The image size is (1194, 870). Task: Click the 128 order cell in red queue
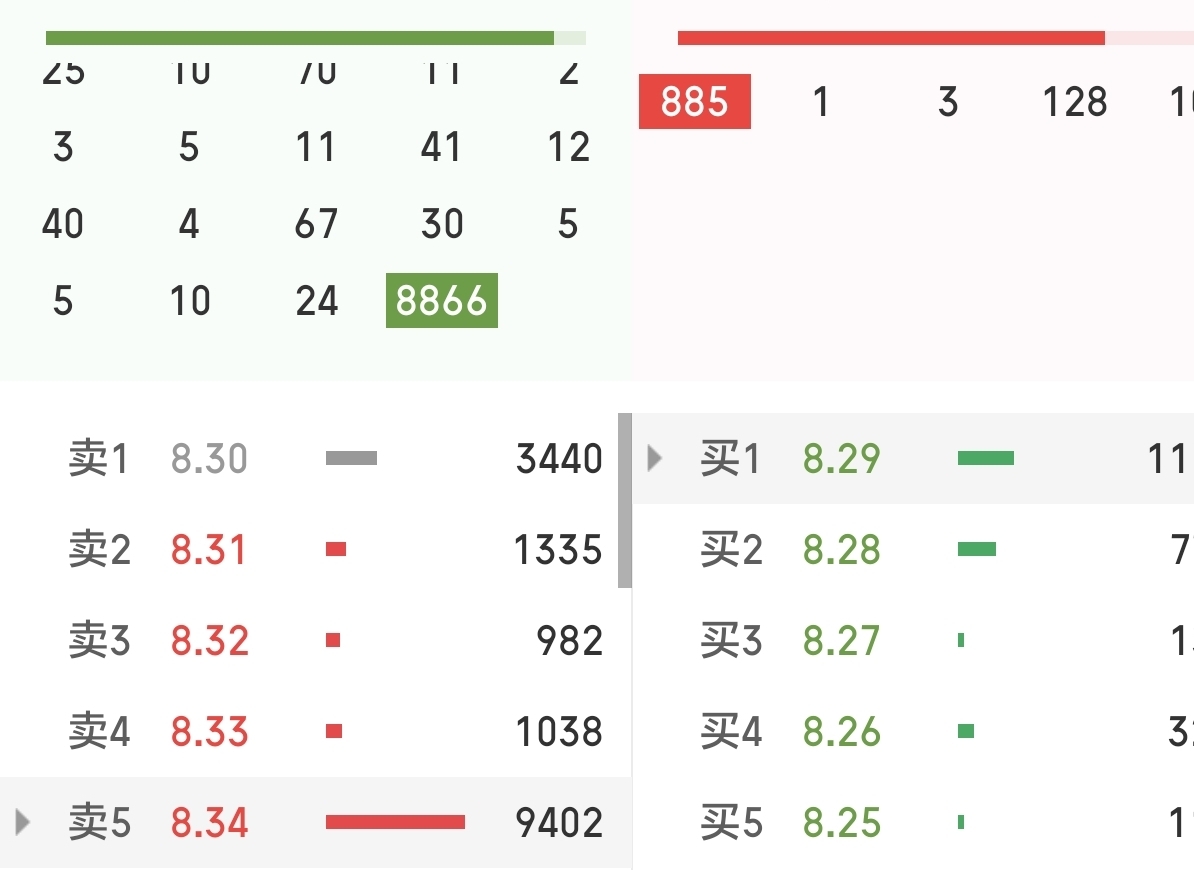click(1075, 102)
